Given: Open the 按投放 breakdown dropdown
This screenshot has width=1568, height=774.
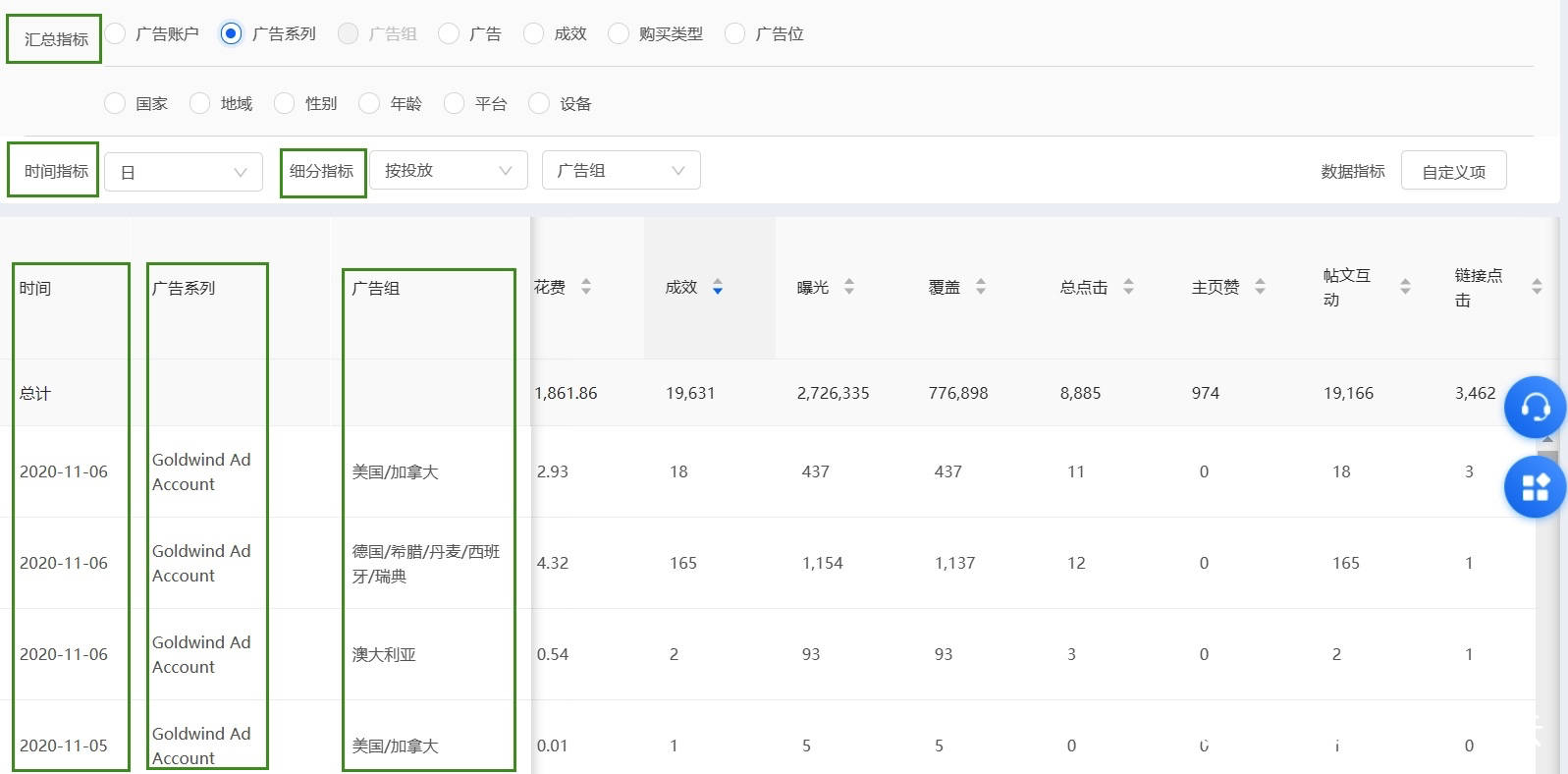Looking at the screenshot, I should coord(449,170).
